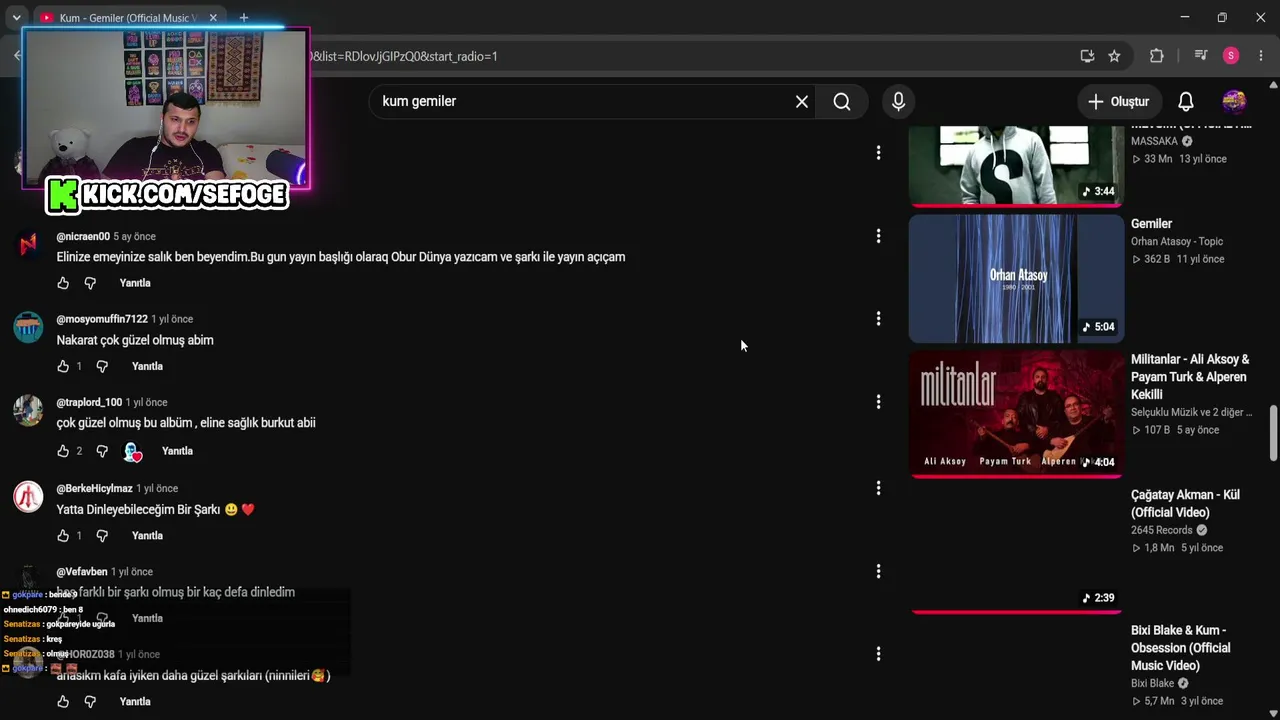
Task: Click the "2645 Records" channel name
Action: (1162, 530)
